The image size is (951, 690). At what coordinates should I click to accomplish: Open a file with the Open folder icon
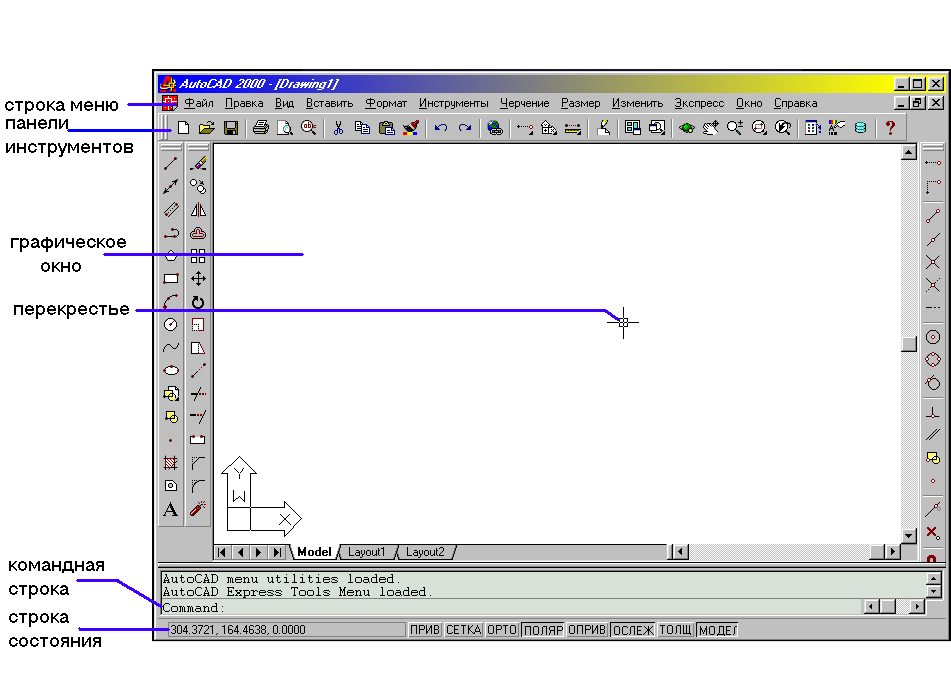(207, 128)
